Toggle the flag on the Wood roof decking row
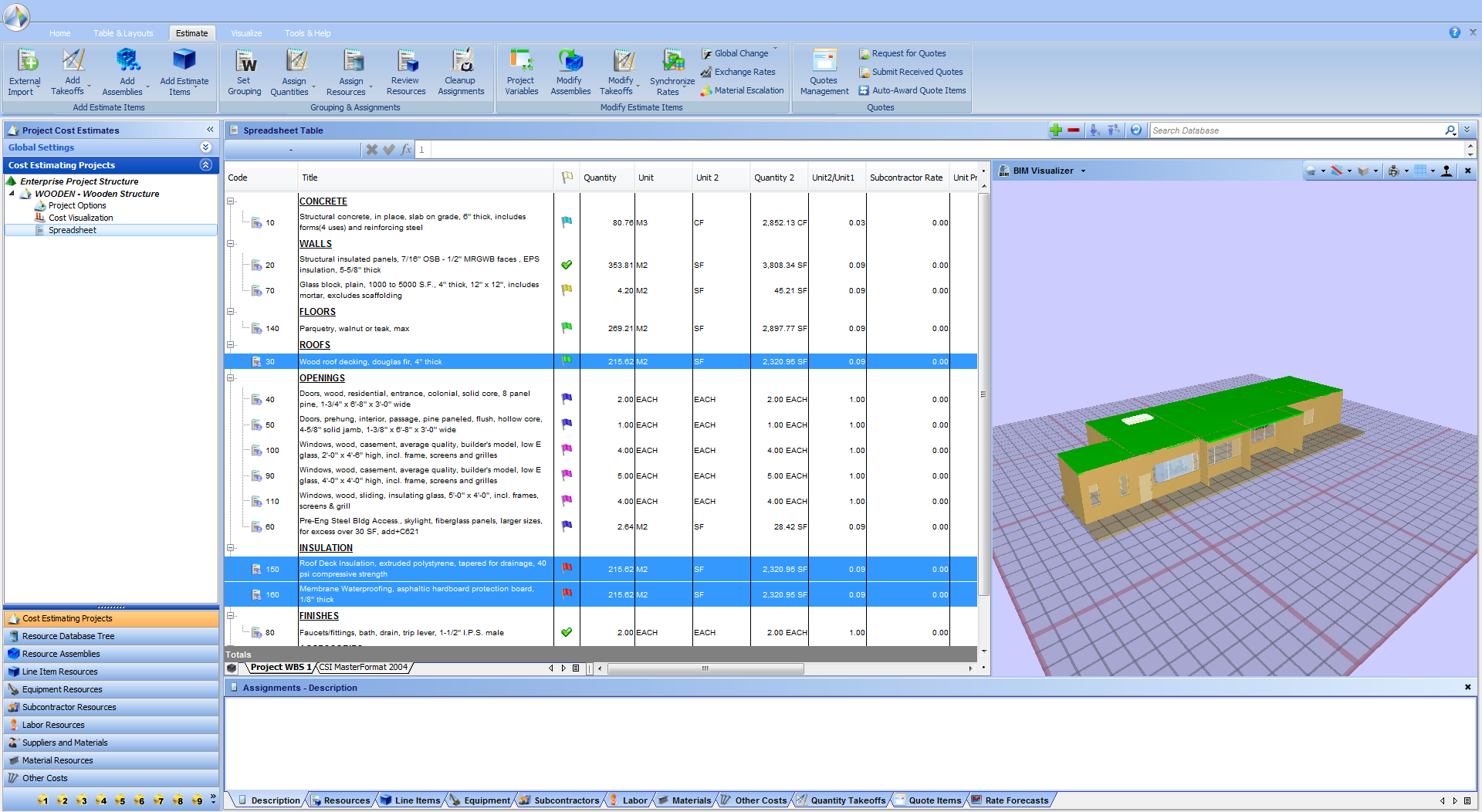1482x812 pixels. pos(567,360)
